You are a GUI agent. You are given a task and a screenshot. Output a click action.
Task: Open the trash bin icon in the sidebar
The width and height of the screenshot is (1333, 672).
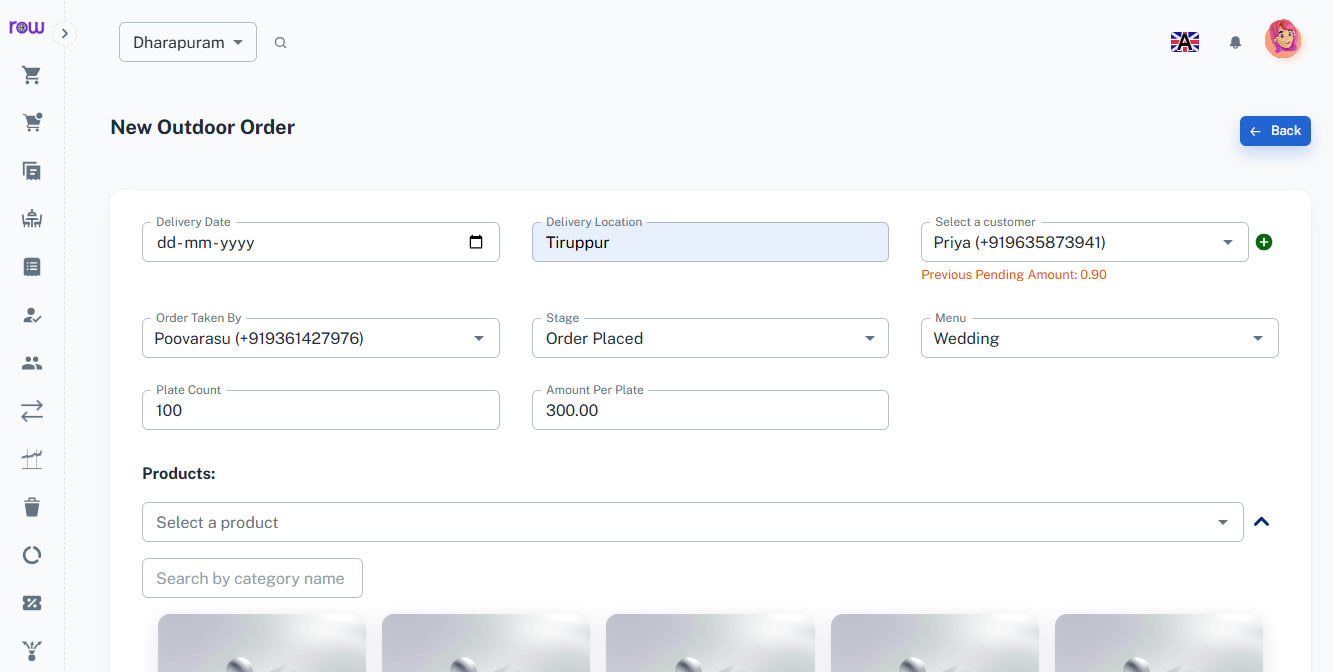tap(31, 507)
